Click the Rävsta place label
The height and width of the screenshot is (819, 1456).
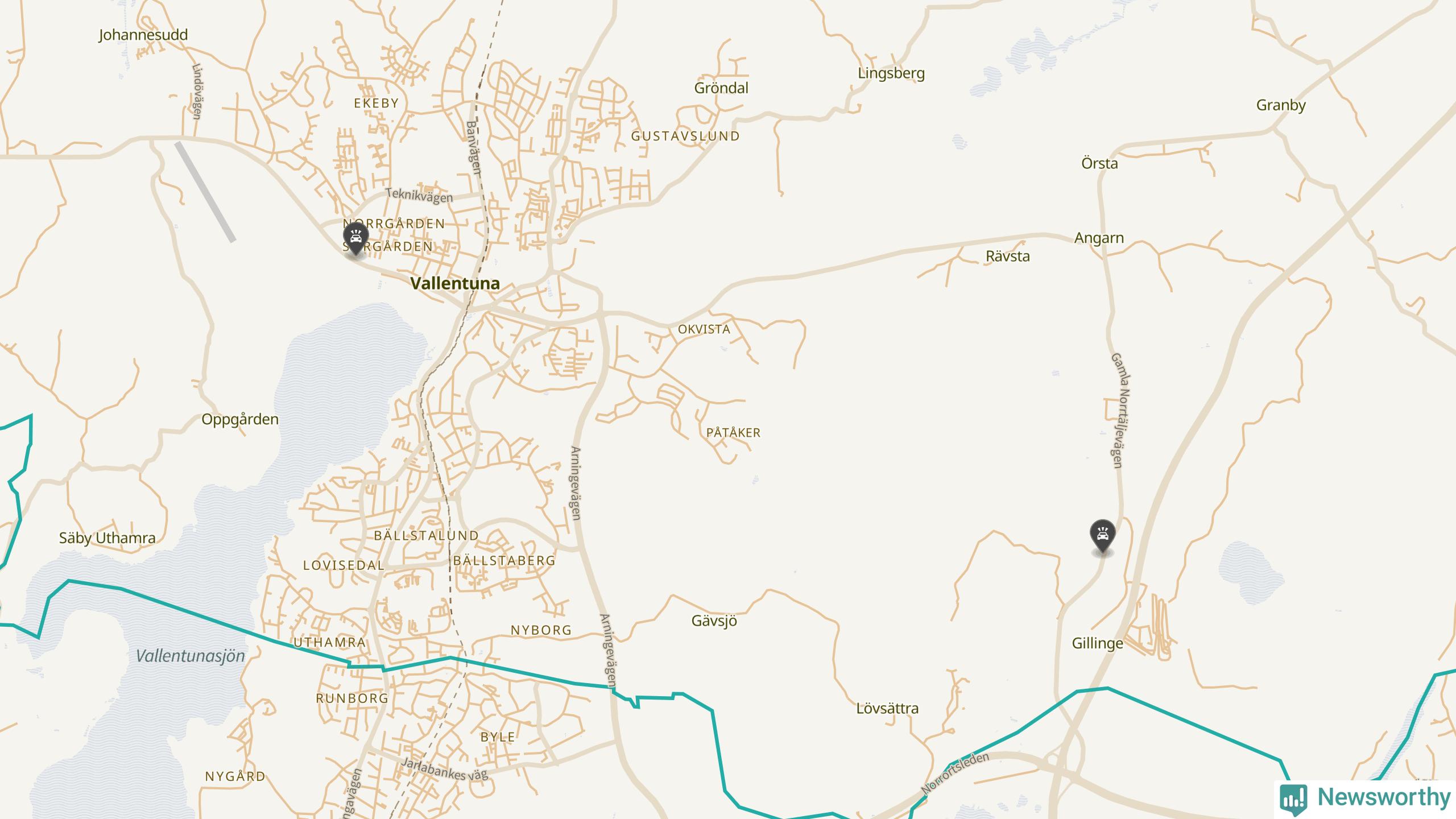pos(1008,257)
